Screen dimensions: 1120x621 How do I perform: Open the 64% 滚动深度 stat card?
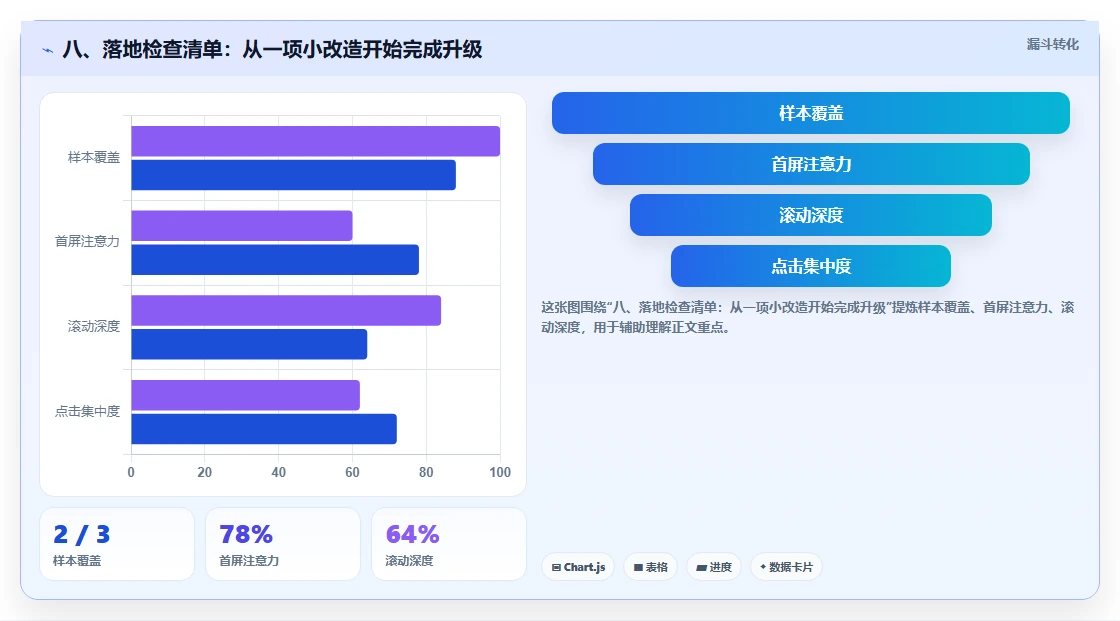pos(449,544)
